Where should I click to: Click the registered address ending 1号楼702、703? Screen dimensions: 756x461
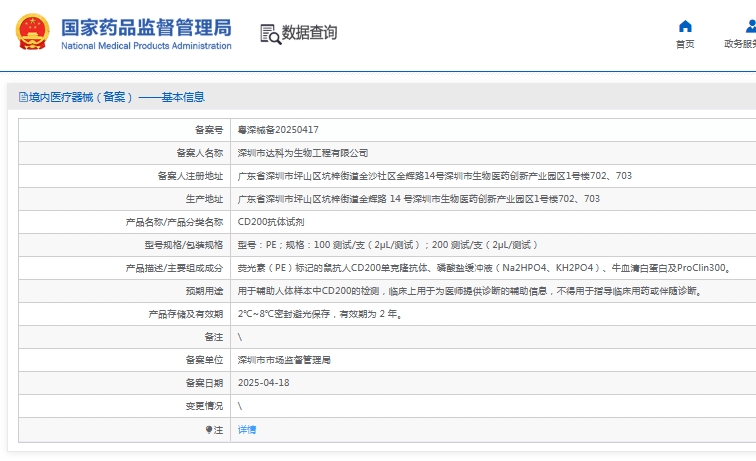434,176
